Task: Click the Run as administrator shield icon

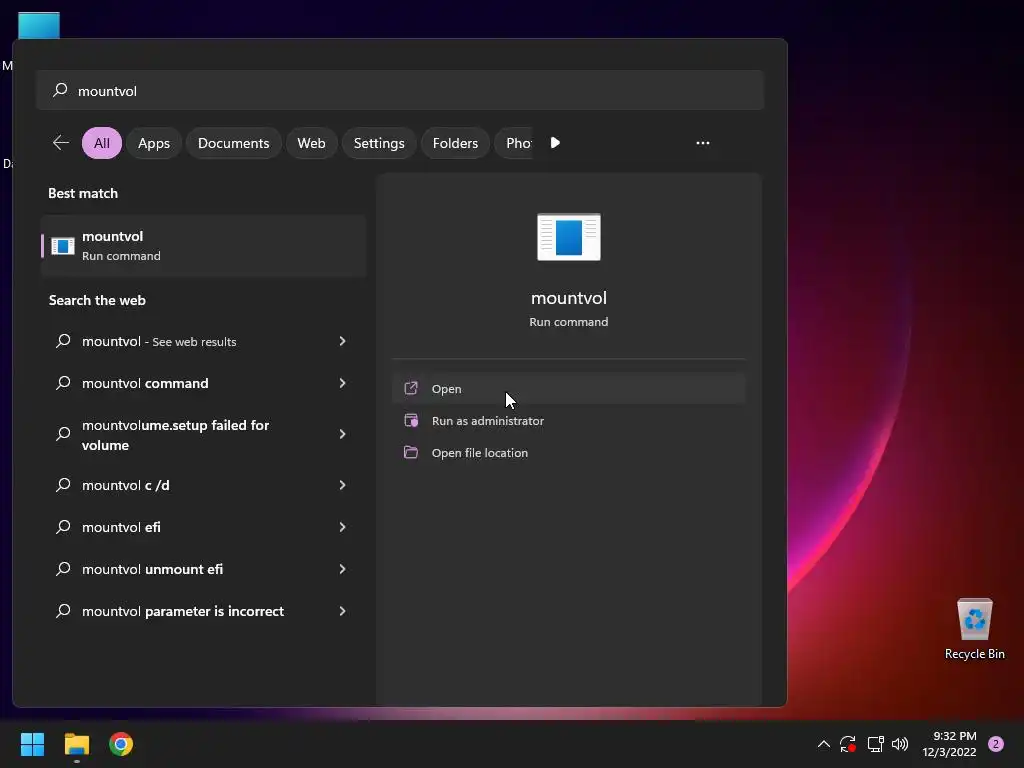Action: click(411, 421)
